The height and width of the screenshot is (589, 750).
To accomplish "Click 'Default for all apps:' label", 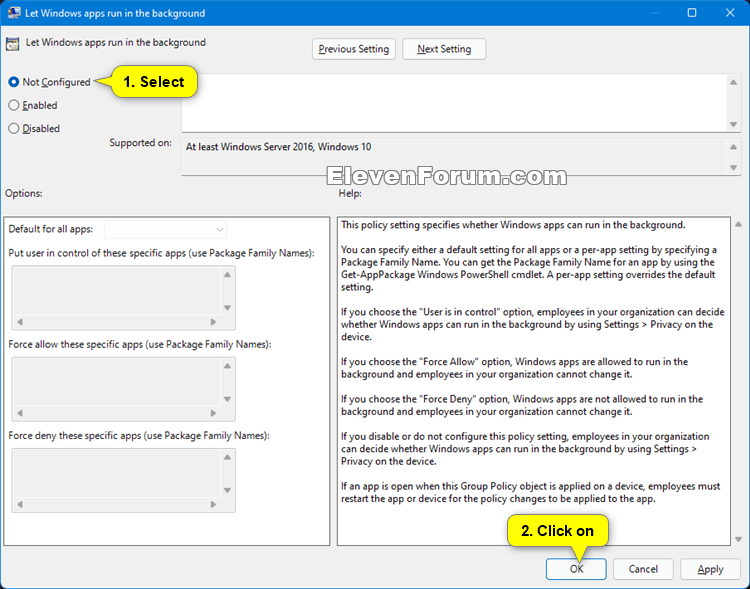I will pos(51,229).
